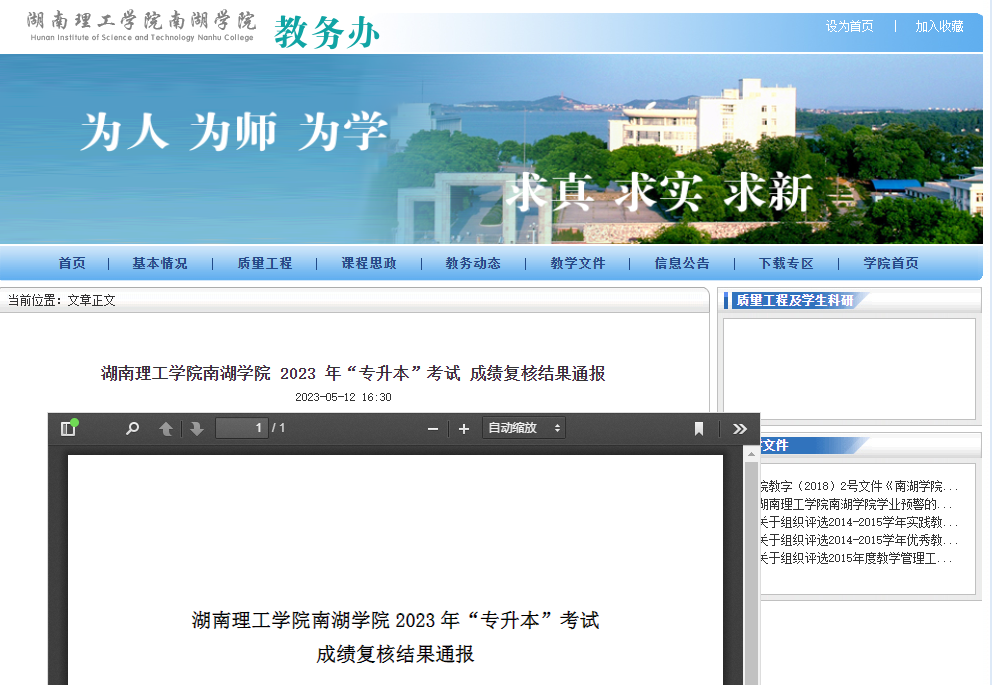Expand the more tools double-chevron menu
The image size is (992, 685).
740,428
